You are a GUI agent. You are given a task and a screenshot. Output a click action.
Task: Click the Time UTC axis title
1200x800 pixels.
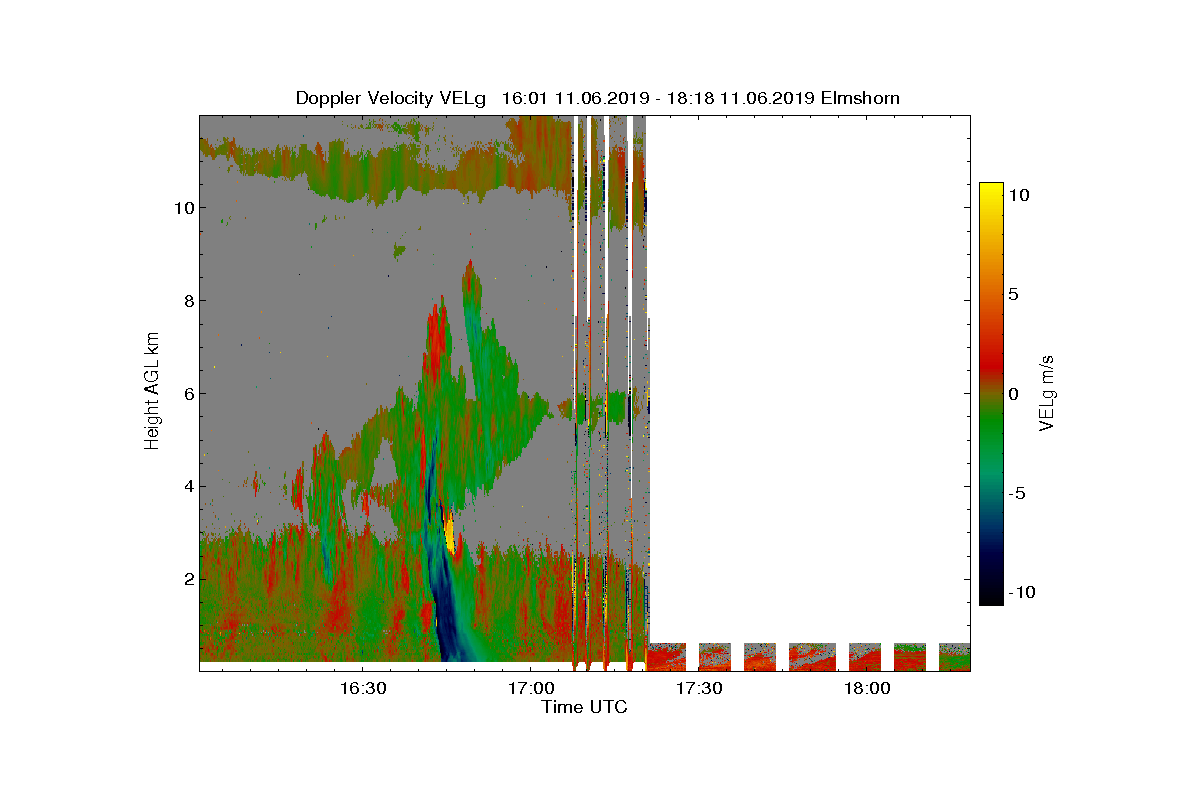click(585, 708)
